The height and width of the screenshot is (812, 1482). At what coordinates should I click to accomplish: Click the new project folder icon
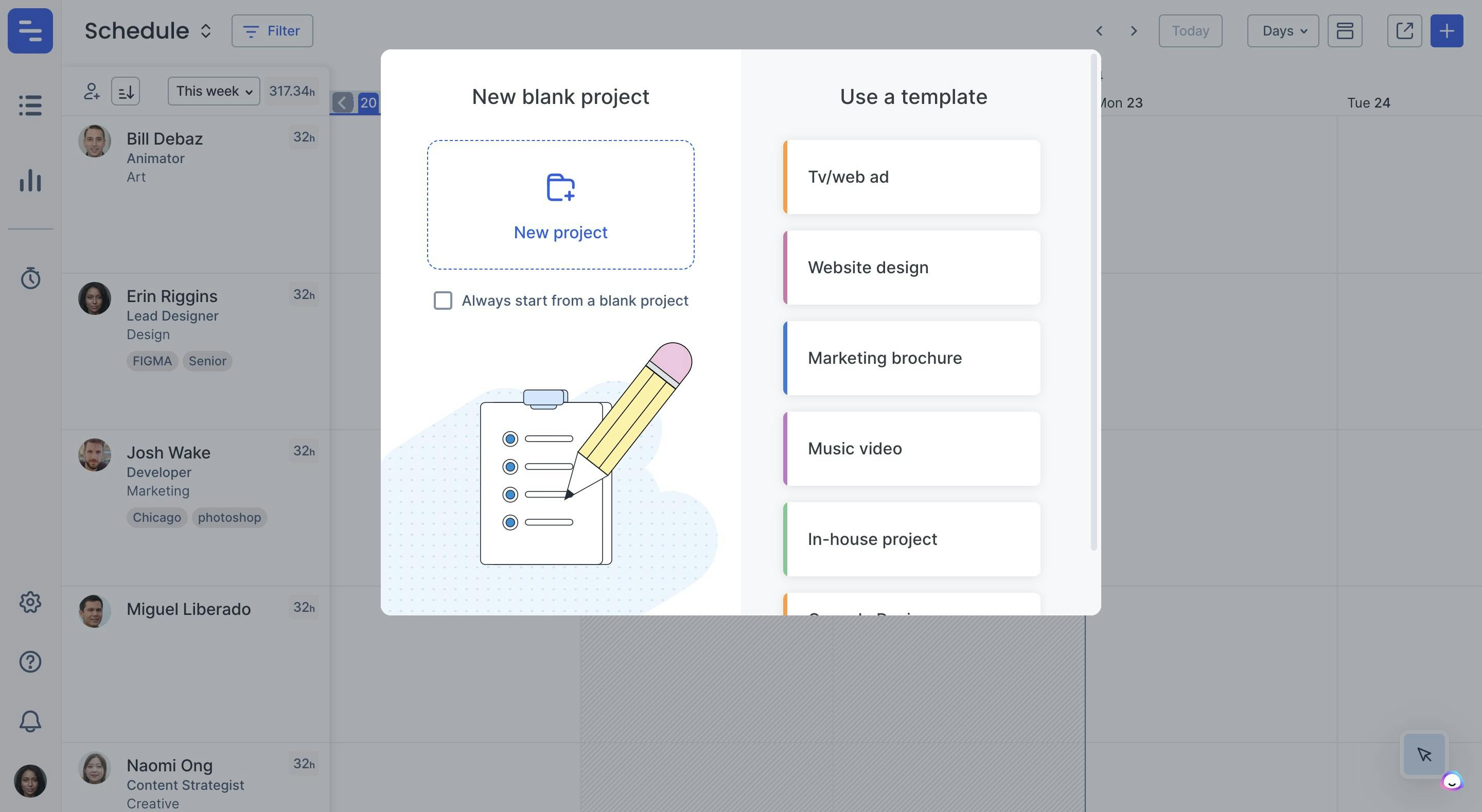coord(560,188)
